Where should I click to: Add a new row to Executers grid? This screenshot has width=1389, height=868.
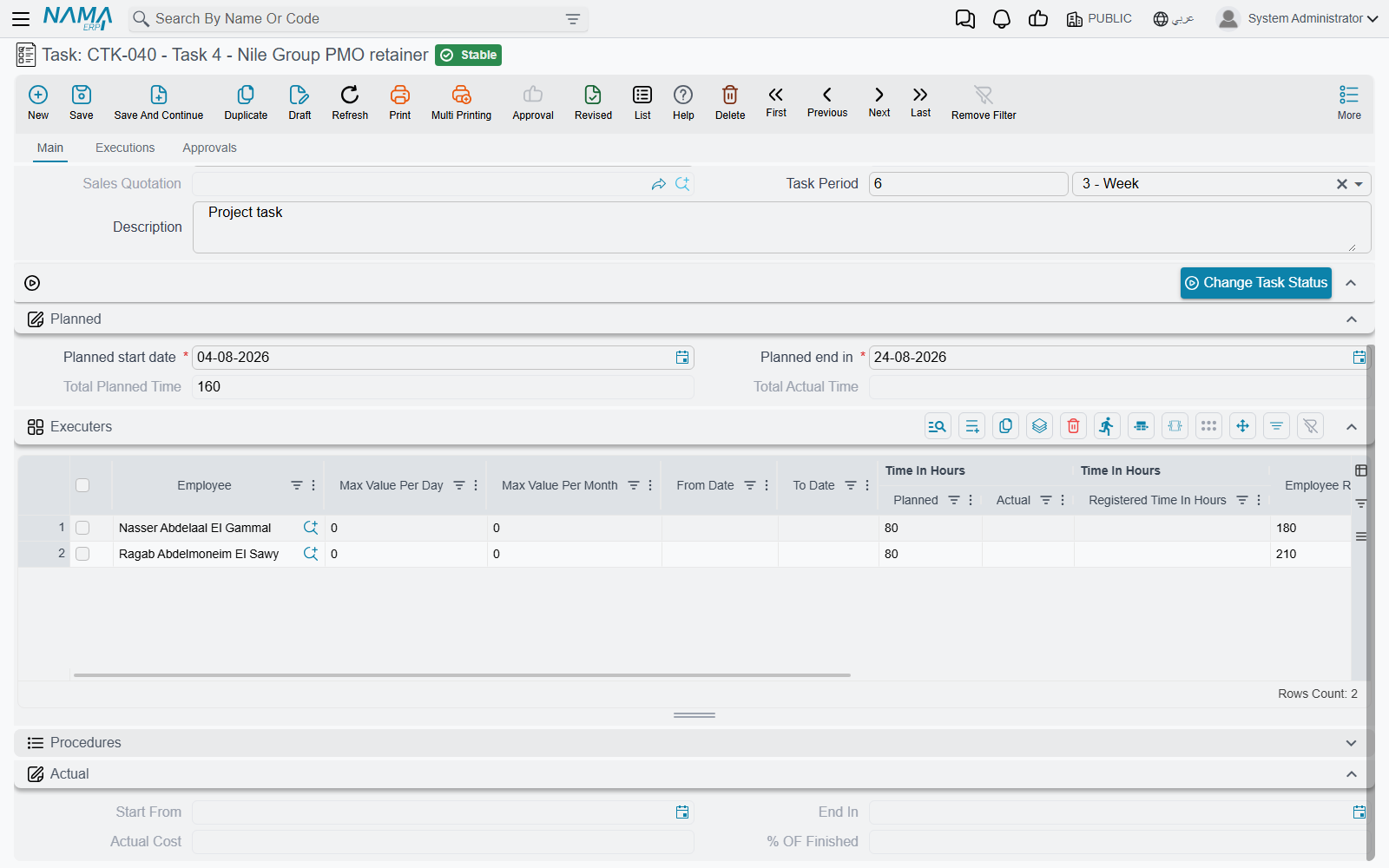click(971, 426)
